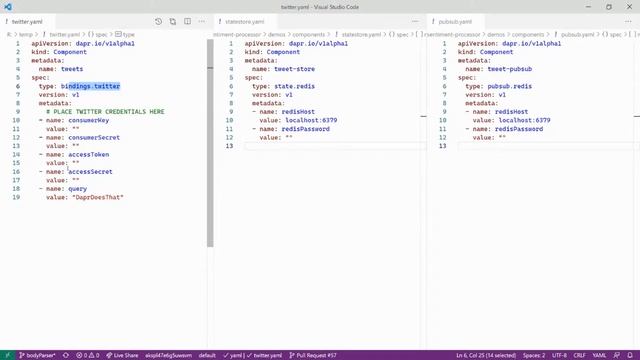Click localhost:6379 value in pubsub.yaml
This screenshot has width=640, height=360.
524,120
